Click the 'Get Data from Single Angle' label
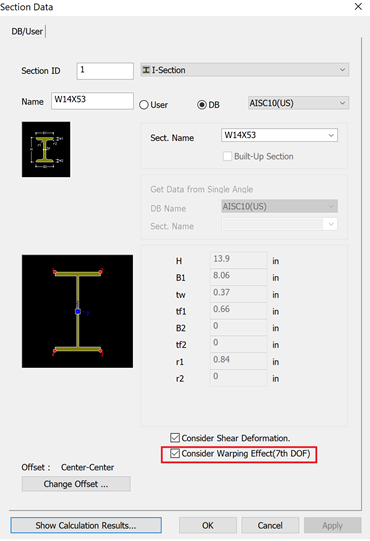This screenshot has width=370, height=541. click(202, 189)
